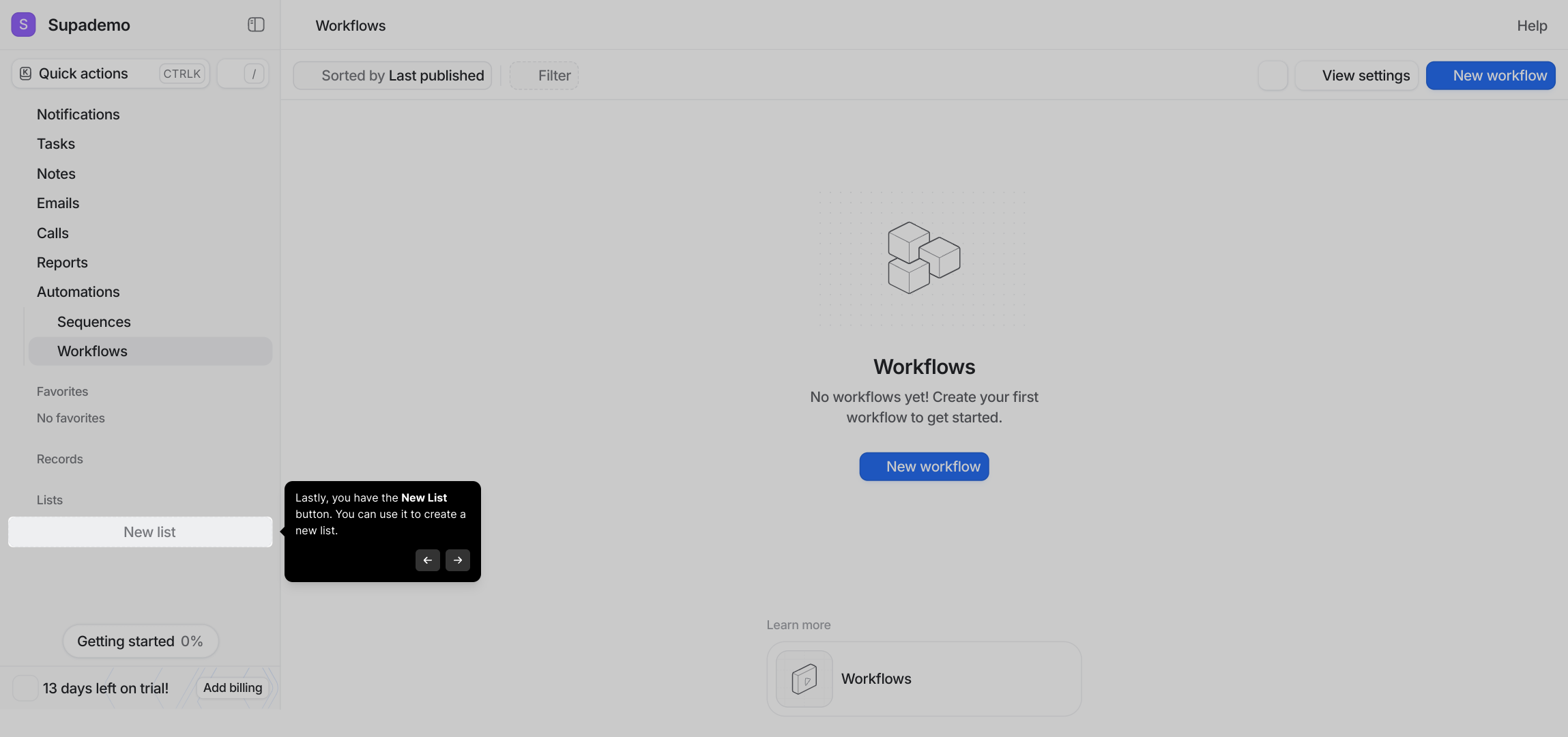Click Add billing
Screen dimensions: 1568x737
click(x=233, y=688)
